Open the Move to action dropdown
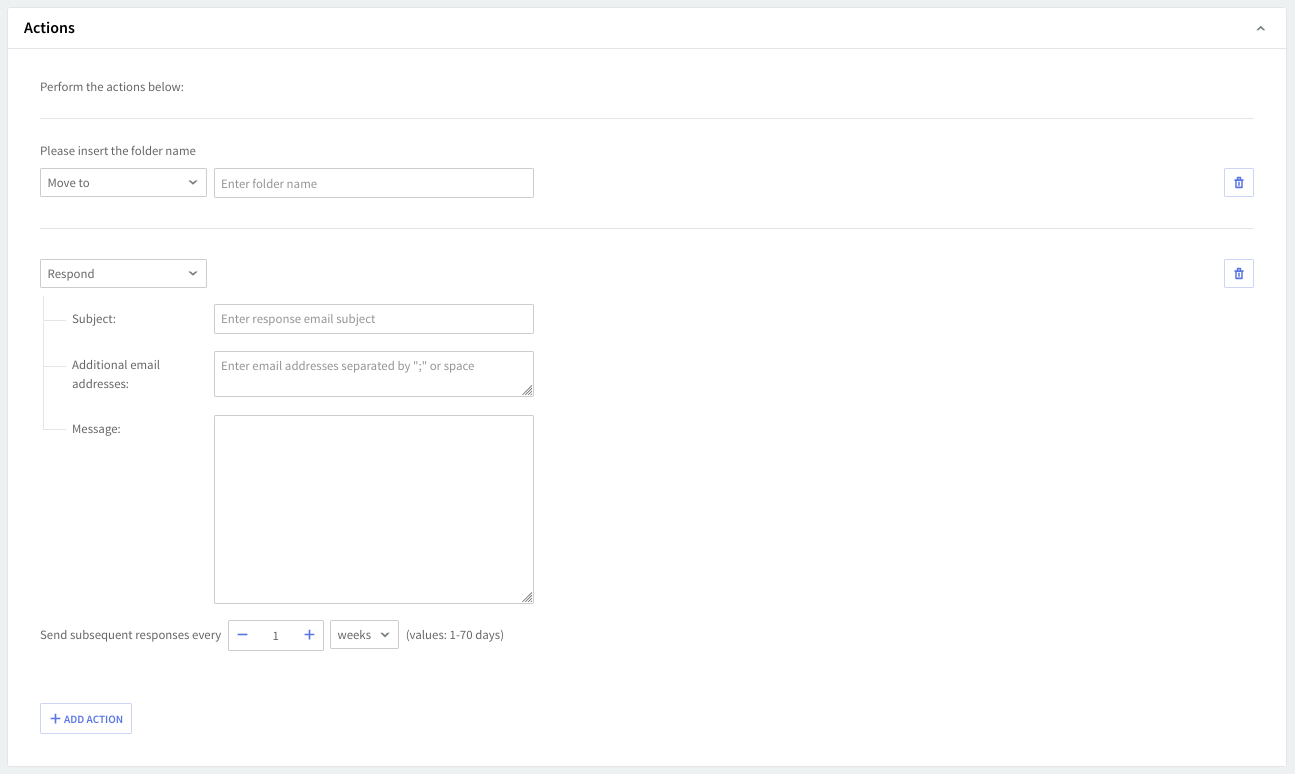Image resolution: width=1295 pixels, height=774 pixels. coord(123,183)
